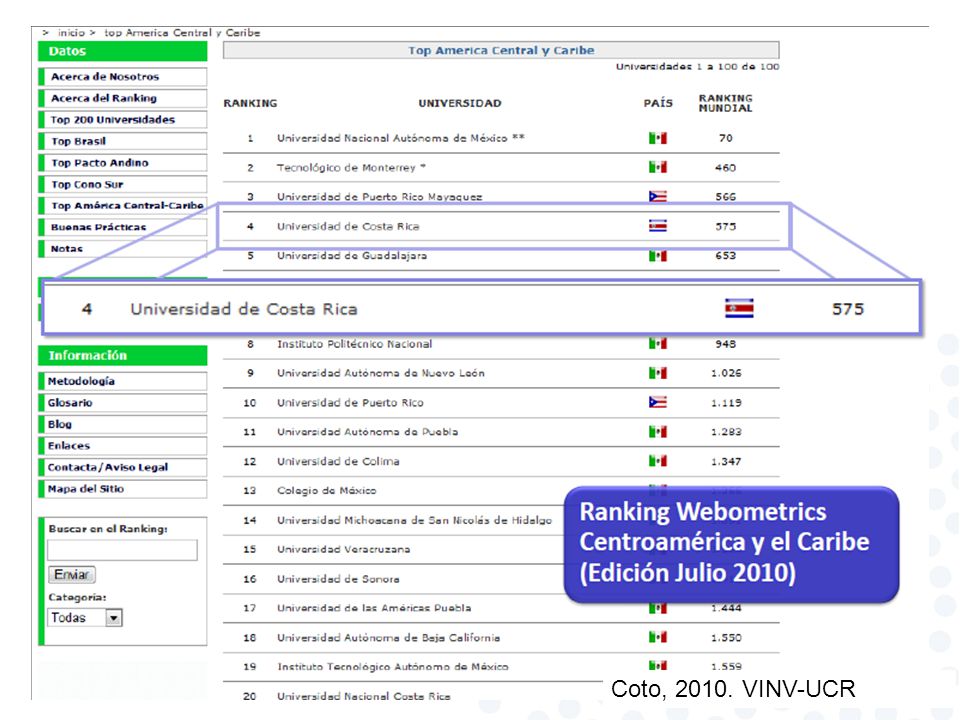
Task: Open Universidad de Guadalajara link
Action: click(351, 255)
